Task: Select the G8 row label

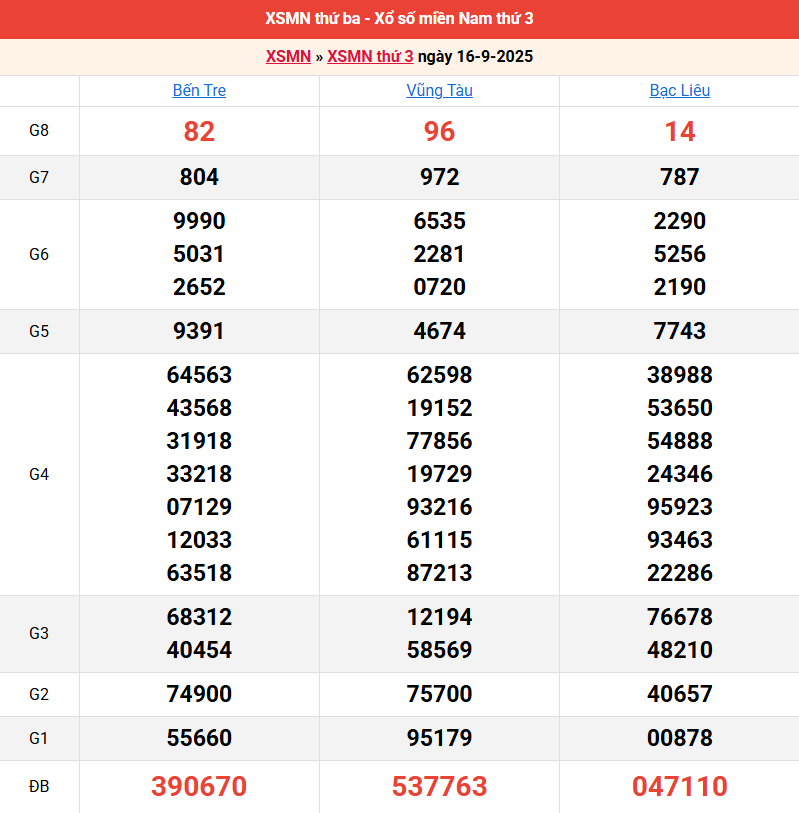Action: pyautogui.click(x=39, y=131)
